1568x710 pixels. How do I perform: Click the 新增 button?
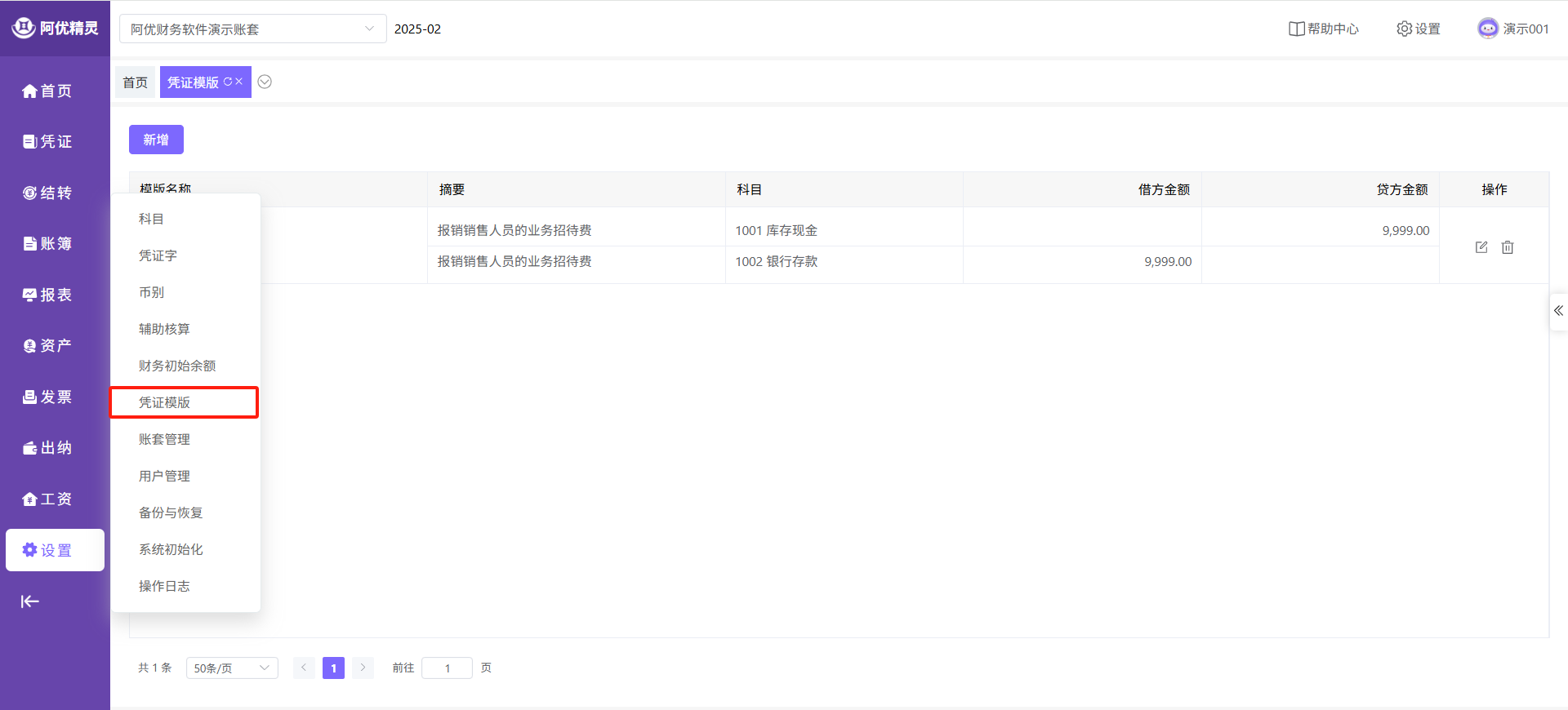(x=156, y=140)
